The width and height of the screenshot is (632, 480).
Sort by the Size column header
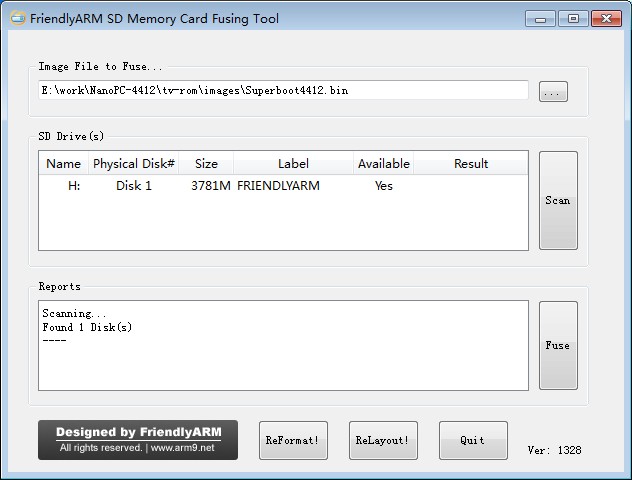(x=206, y=164)
